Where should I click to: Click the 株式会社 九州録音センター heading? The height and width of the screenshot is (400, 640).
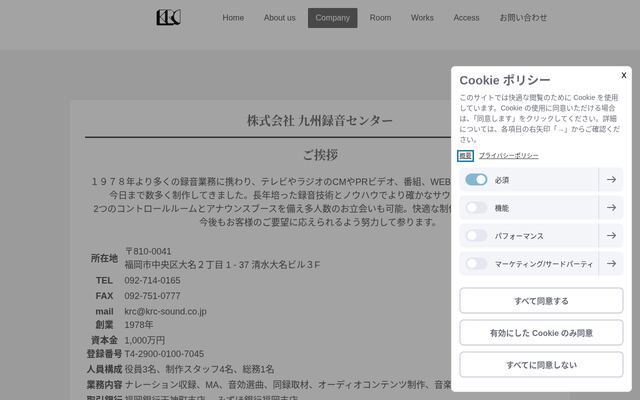[x=320, y=120]
